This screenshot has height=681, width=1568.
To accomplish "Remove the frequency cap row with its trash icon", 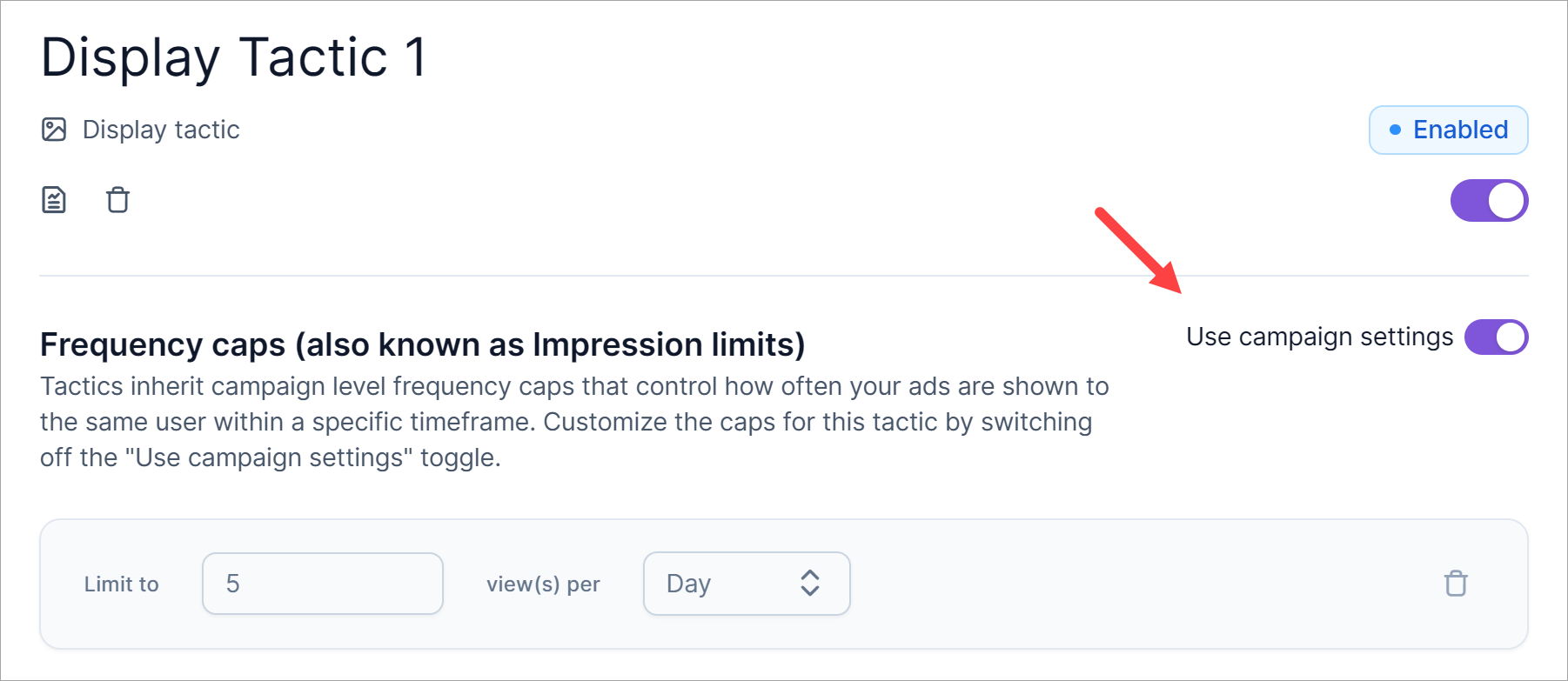I will coord(1456,583).
